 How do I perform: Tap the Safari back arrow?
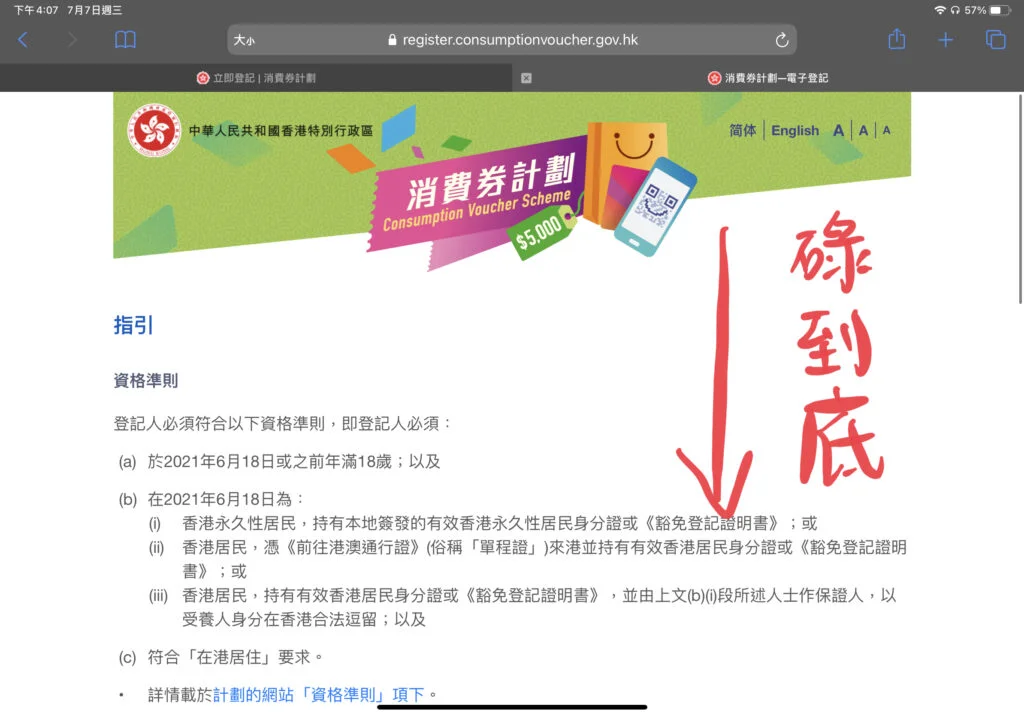23,40
